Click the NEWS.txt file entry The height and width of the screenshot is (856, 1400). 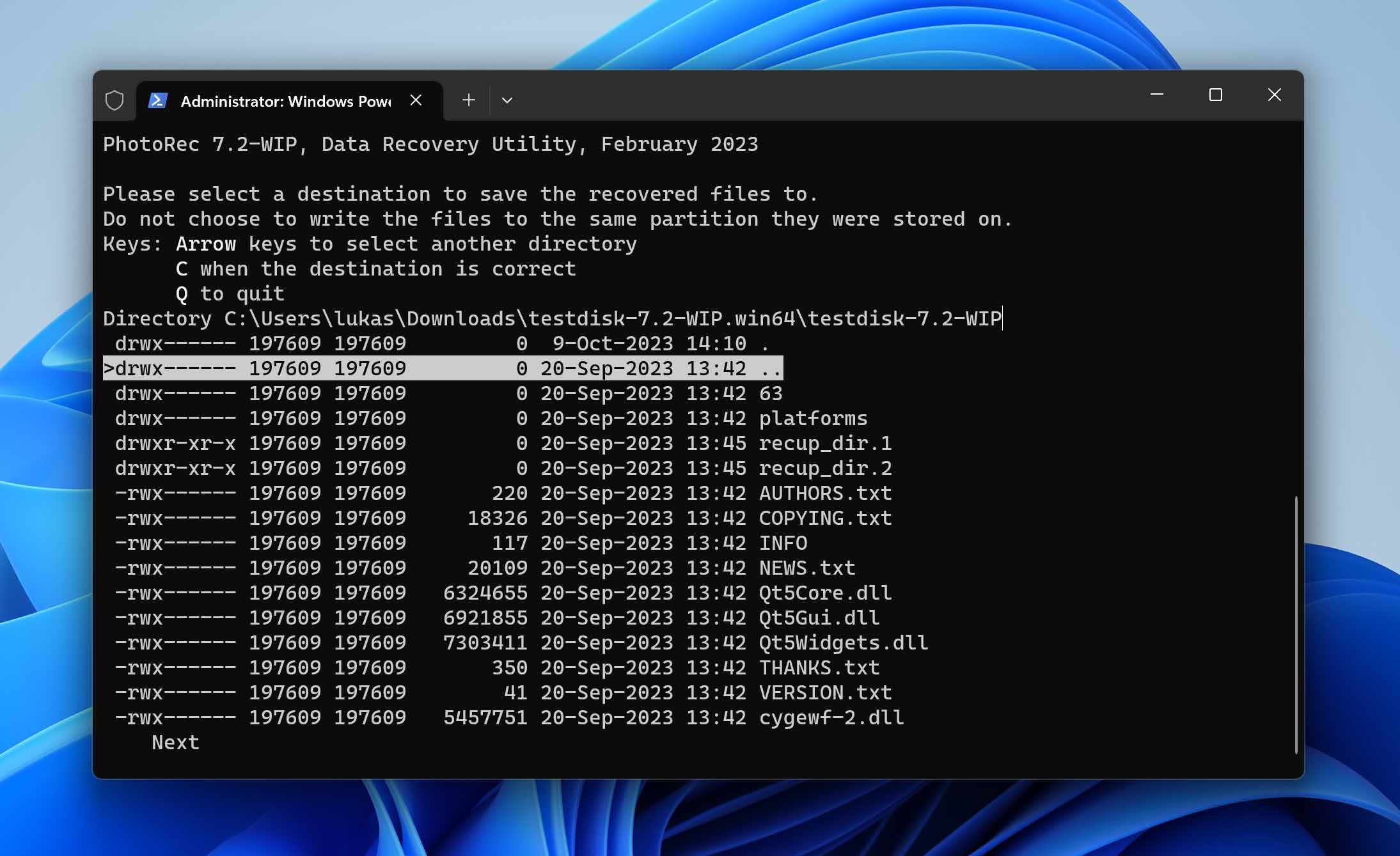[485, 568]
